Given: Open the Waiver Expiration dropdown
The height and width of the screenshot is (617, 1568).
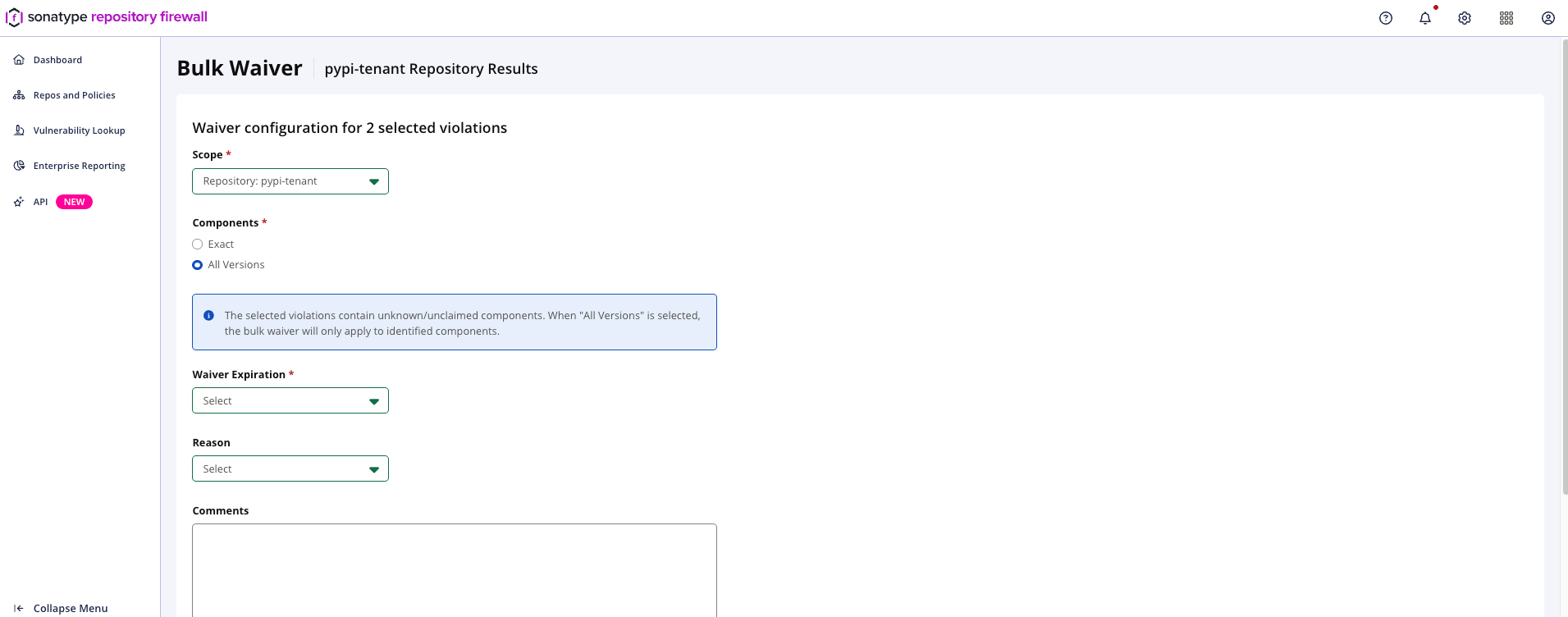Looking at the screenshot, I should (290, 400).
